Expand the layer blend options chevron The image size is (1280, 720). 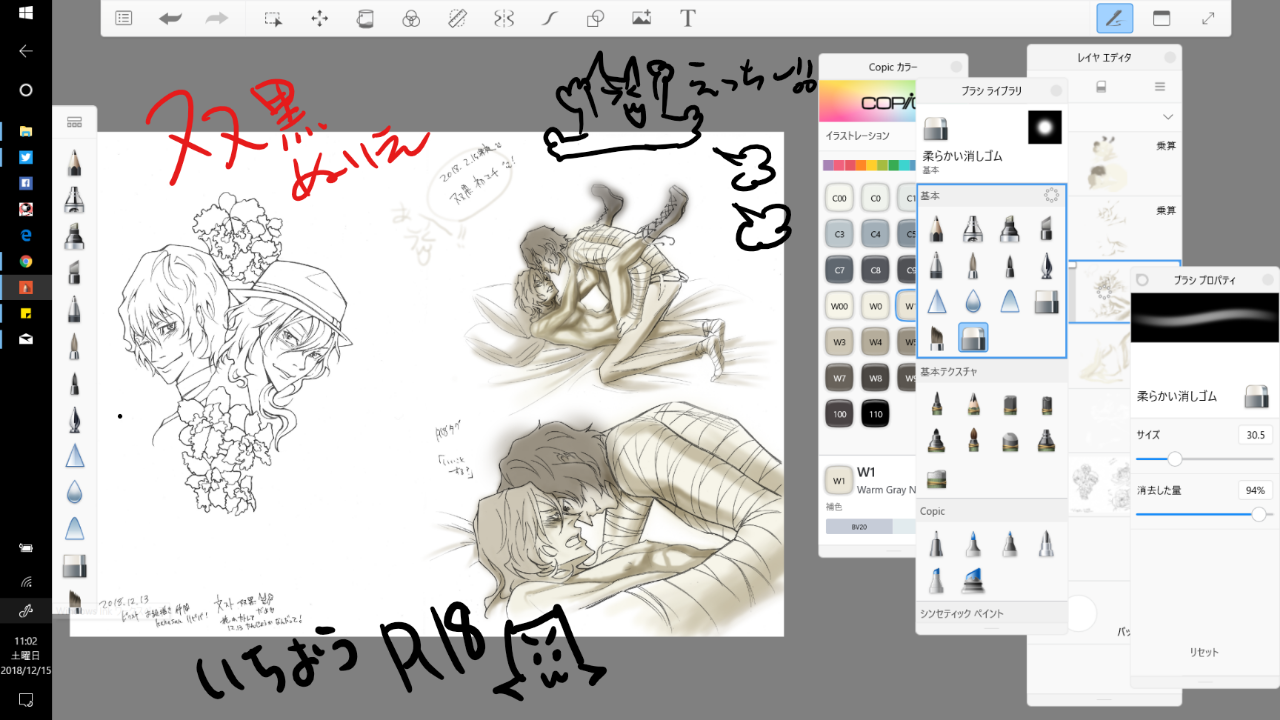click(x=1168, y=117)
